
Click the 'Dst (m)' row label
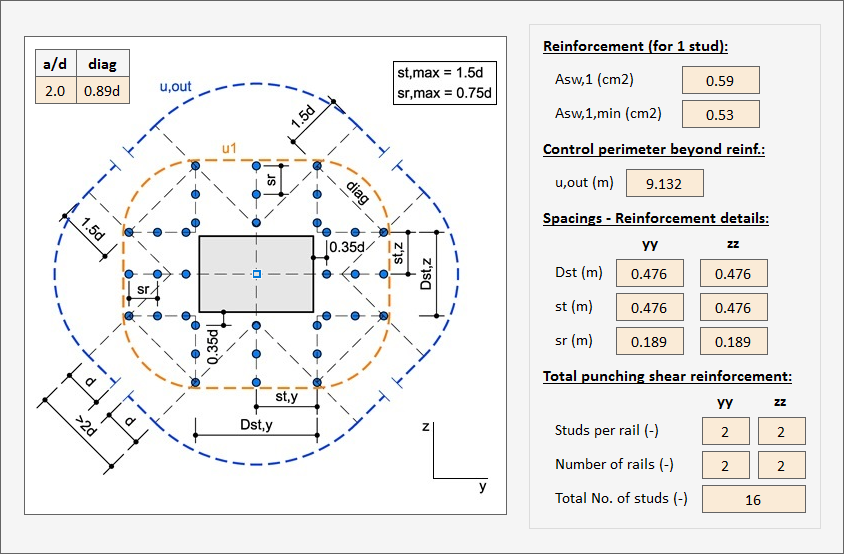click(x=578, y=272)
